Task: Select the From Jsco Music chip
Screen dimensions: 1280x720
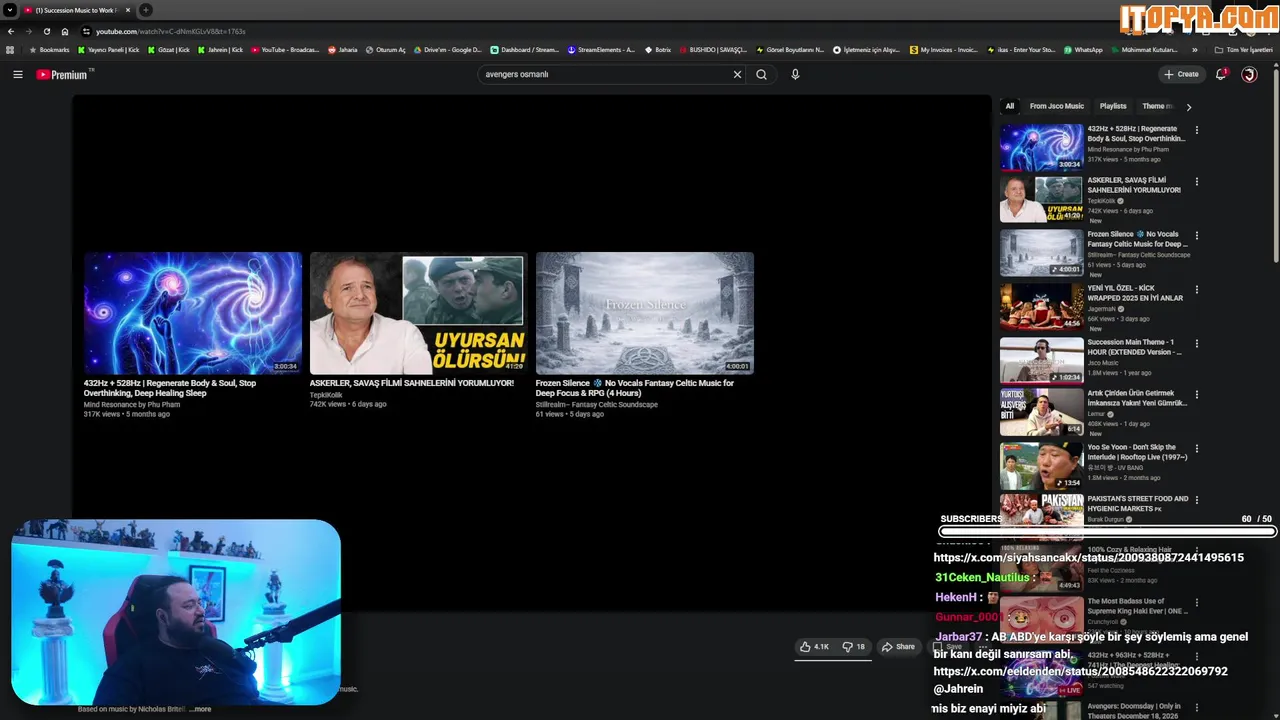Action: [1056, 106]
